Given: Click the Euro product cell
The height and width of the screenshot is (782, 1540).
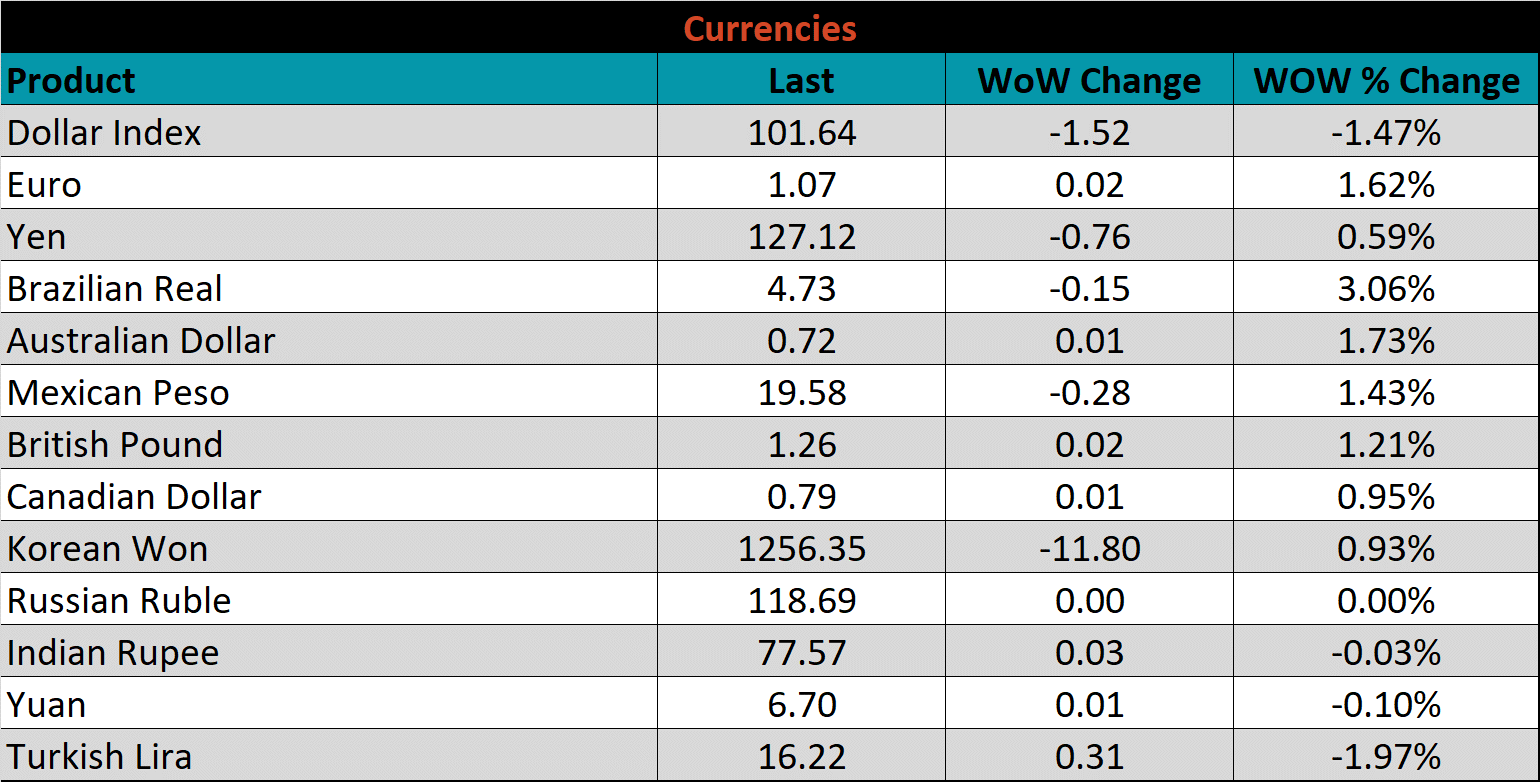Looking at the screenshot, I should (45, 185).
